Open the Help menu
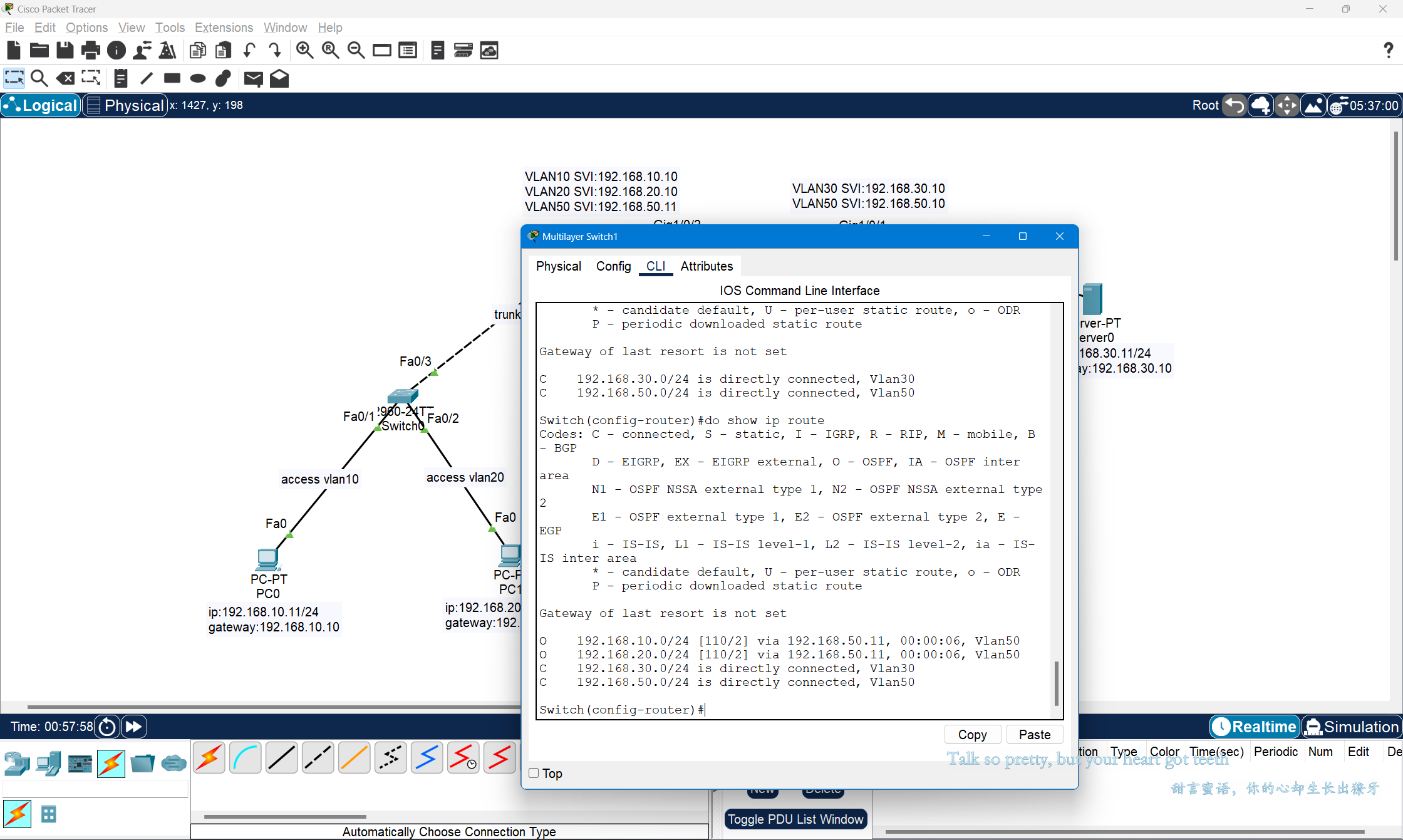Image resolution: width=1403 pixels, height=840 pixels. pyautogui.click(x=330, y=28)
